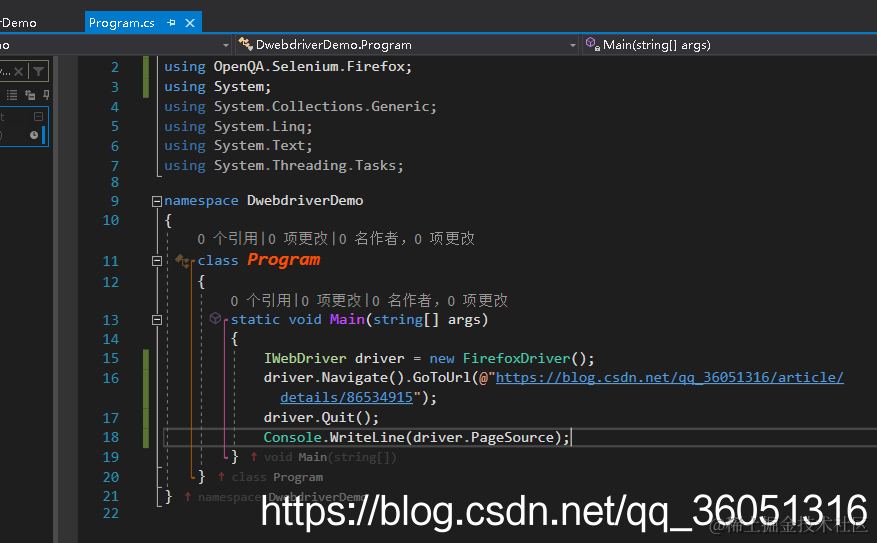Screen dimensions: 877x543
Task: Click the PageSource property on line 18
Action: click(512, 437)
